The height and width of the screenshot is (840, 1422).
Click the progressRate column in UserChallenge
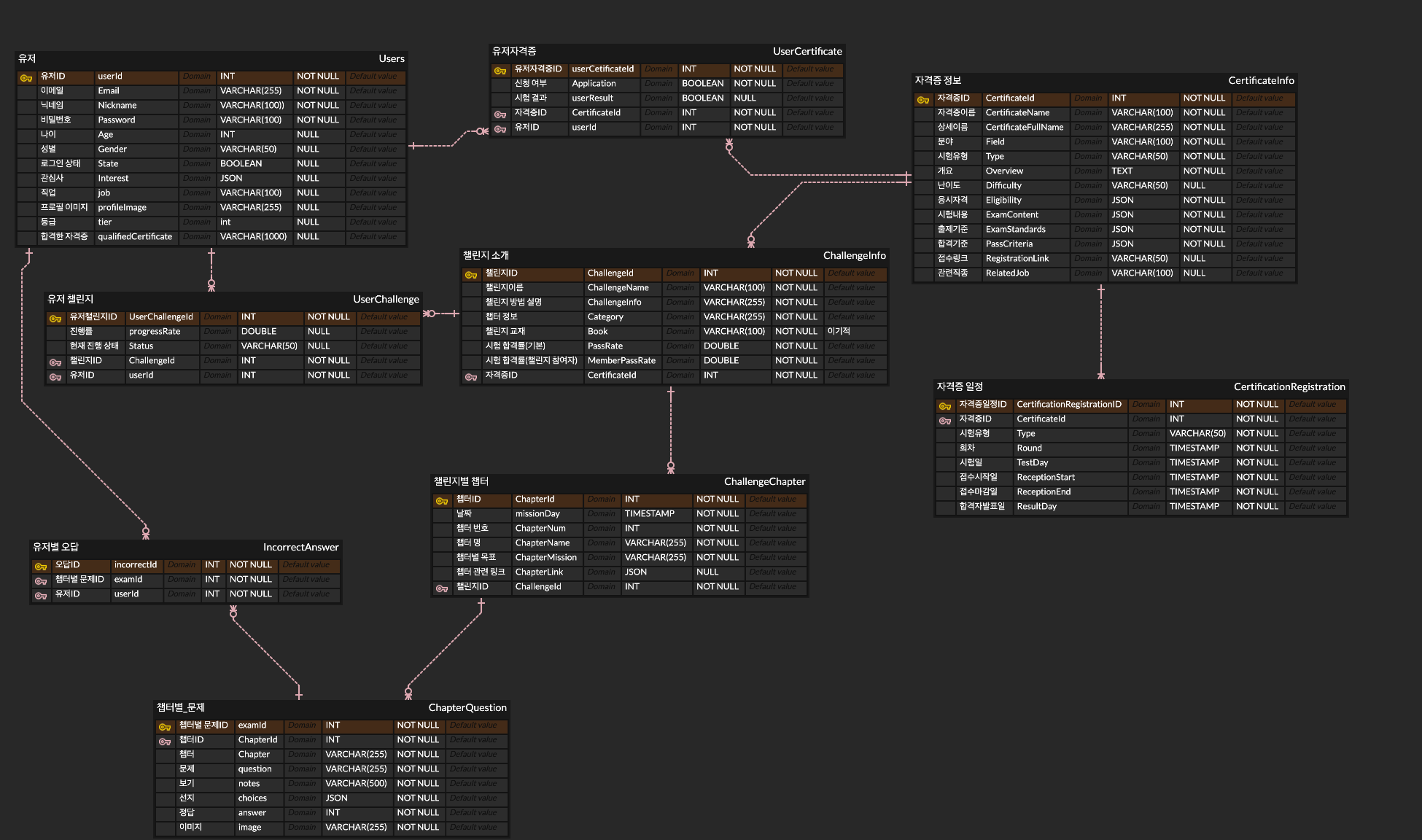point(155,331)
